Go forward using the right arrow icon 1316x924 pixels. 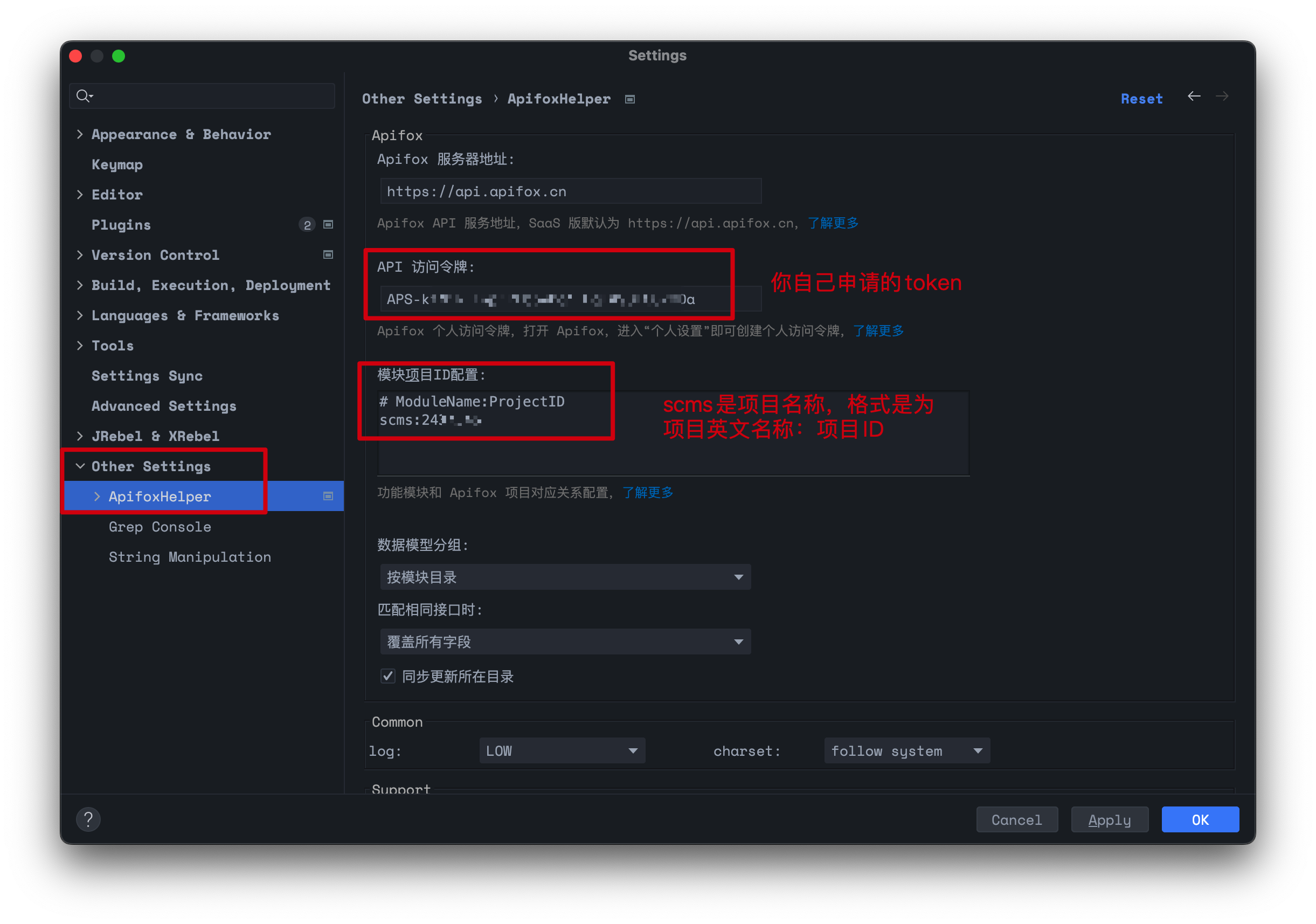[x=1222, y=96]
